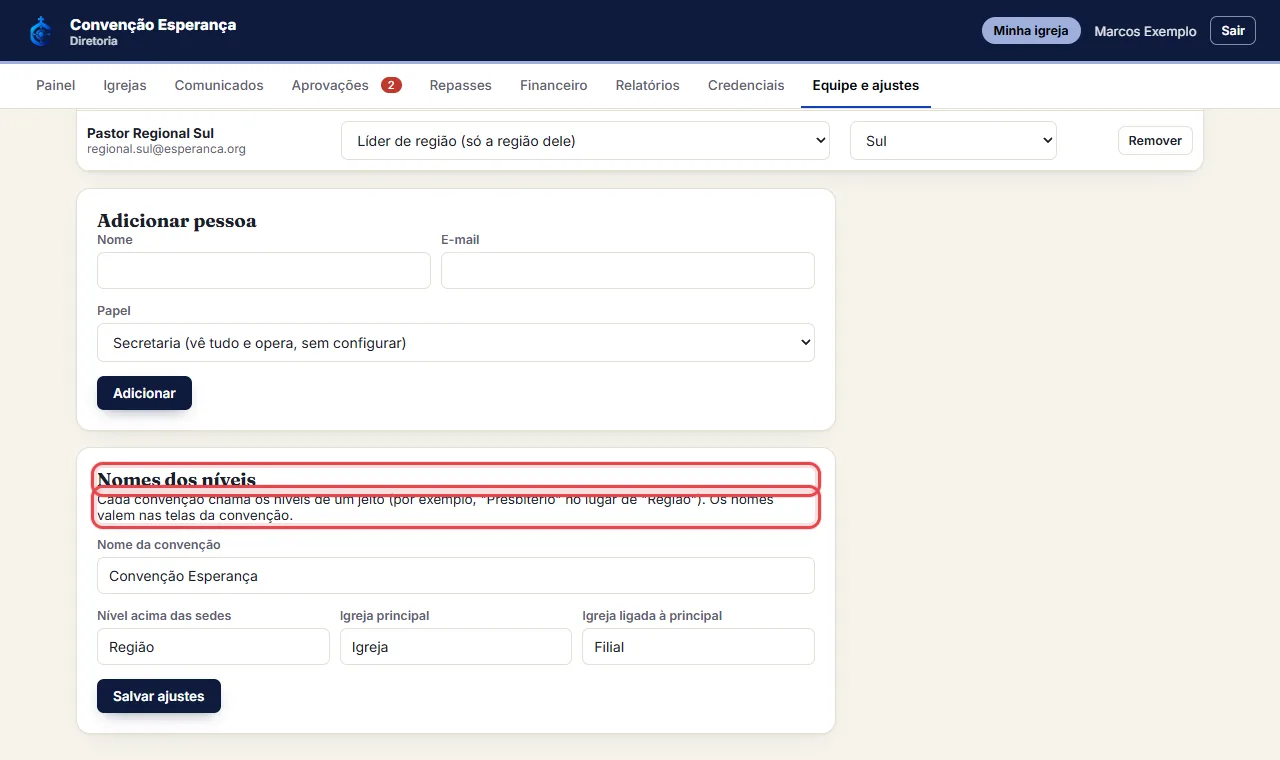Open the Sul region dropdown

click(x=953, y=141)
